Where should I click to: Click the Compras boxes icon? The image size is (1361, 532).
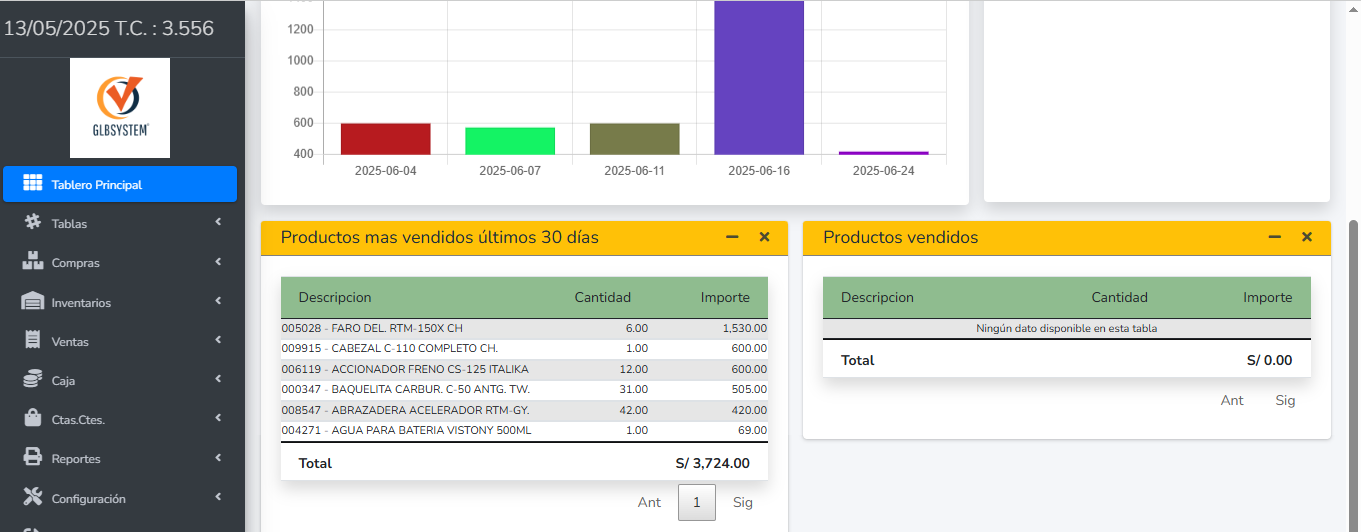(32, 262)
